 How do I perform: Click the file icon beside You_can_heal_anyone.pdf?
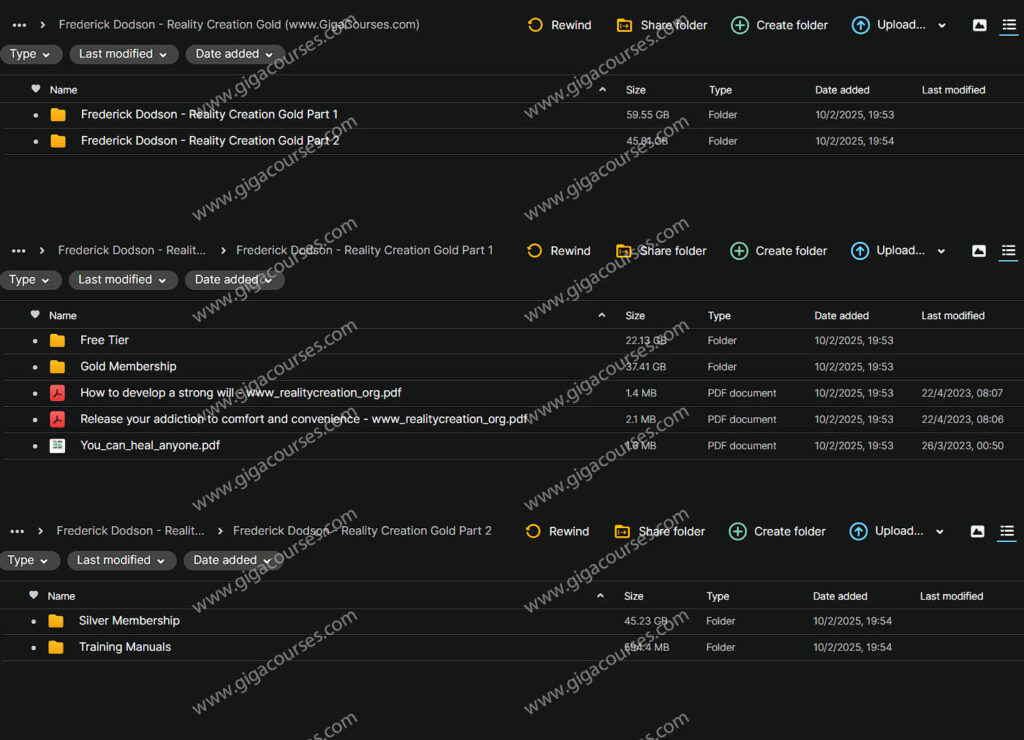pyautogui.click(x=58, y=445)
